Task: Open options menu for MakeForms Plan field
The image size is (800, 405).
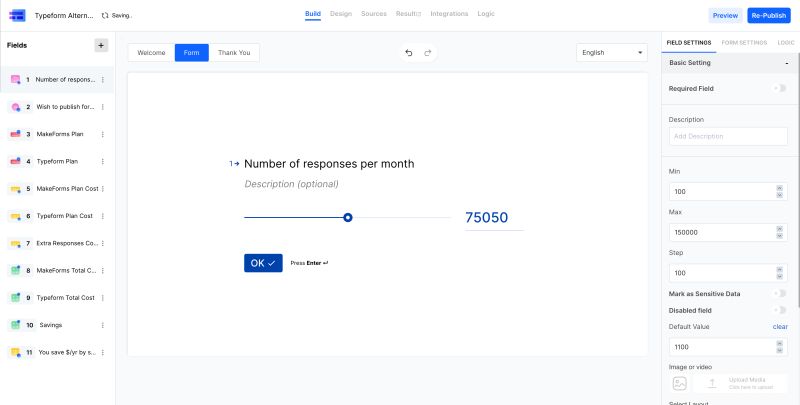Action: pos(103,134)
